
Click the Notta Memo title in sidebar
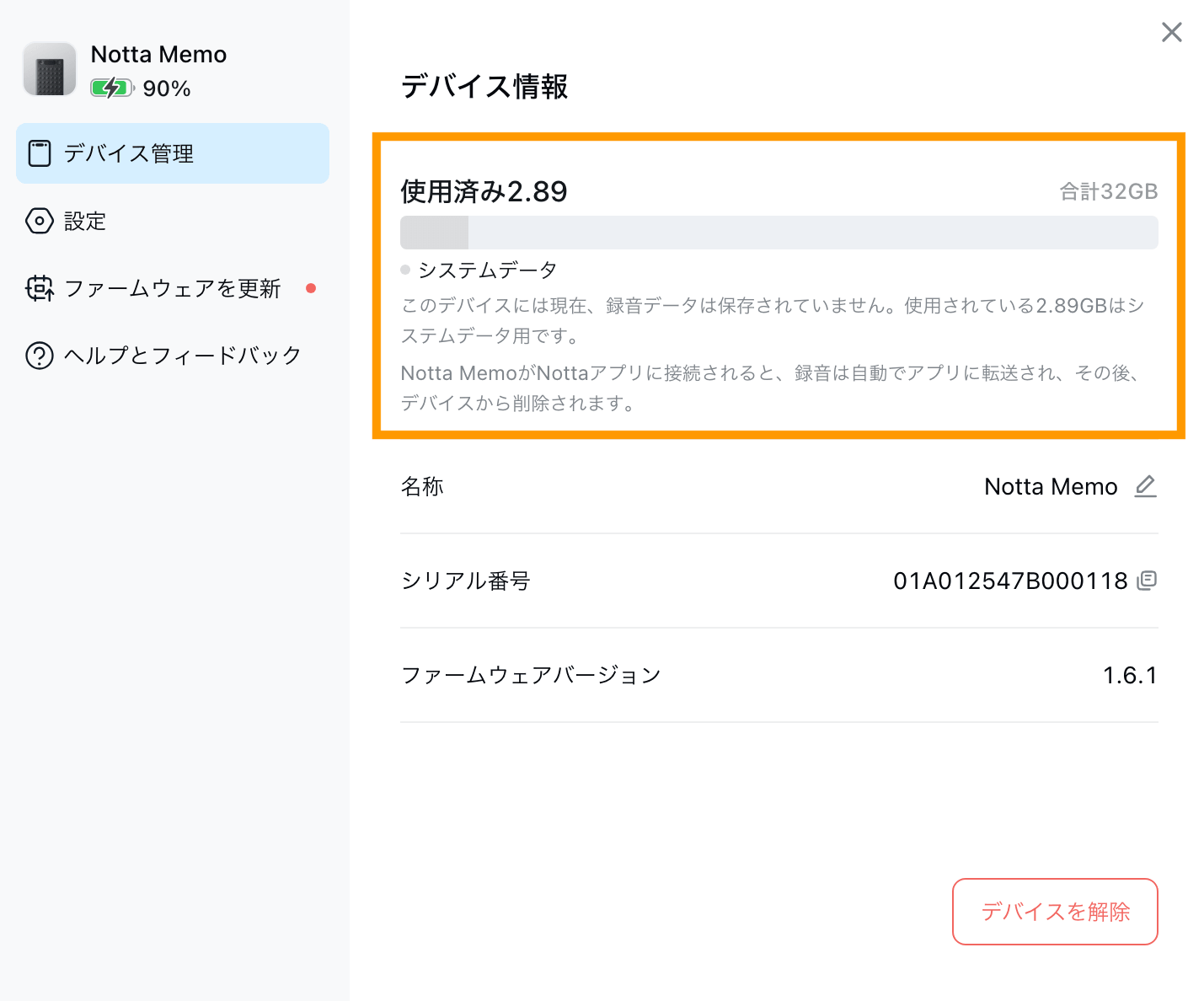(x=158, y=54)
